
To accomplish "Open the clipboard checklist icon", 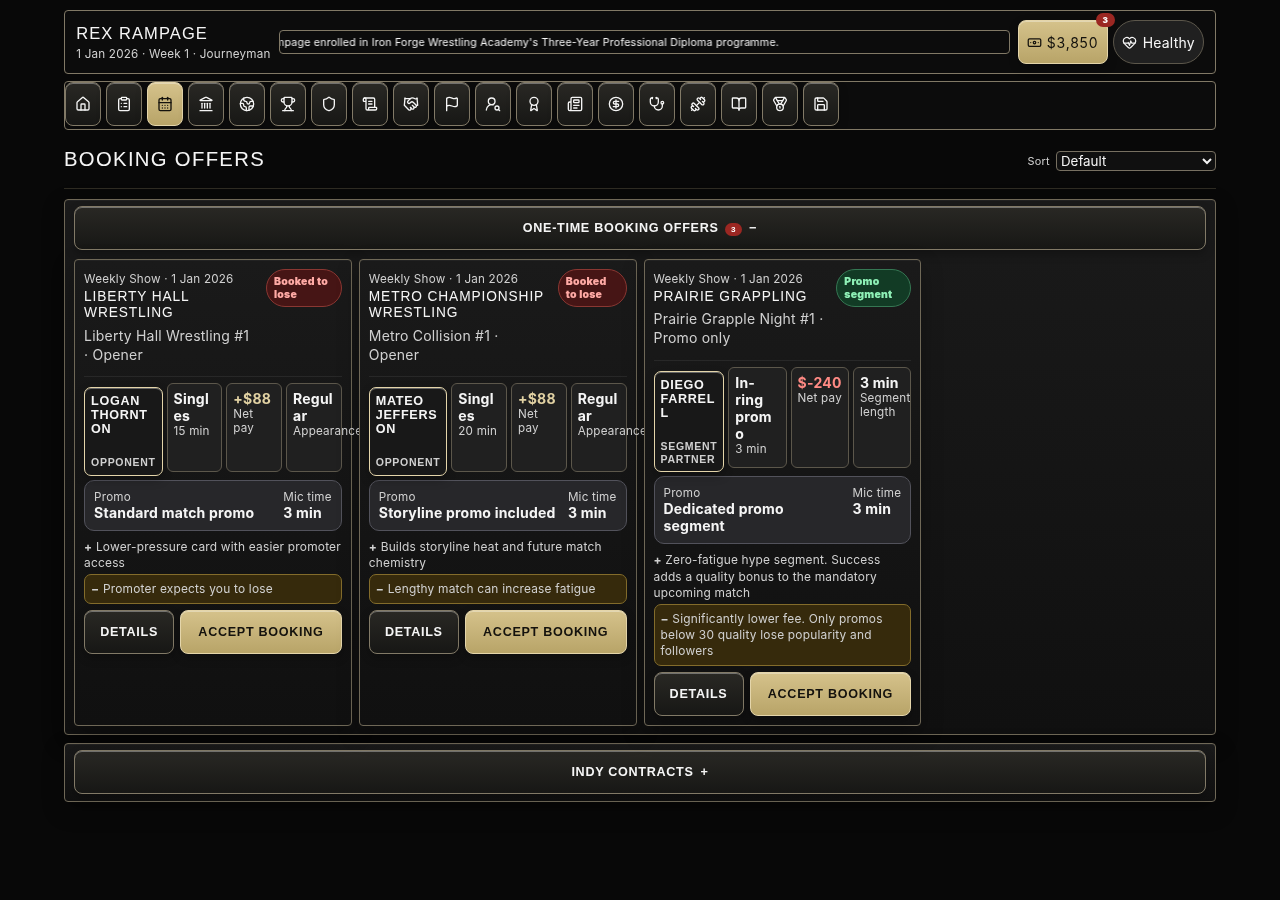I will click(124, 104).
